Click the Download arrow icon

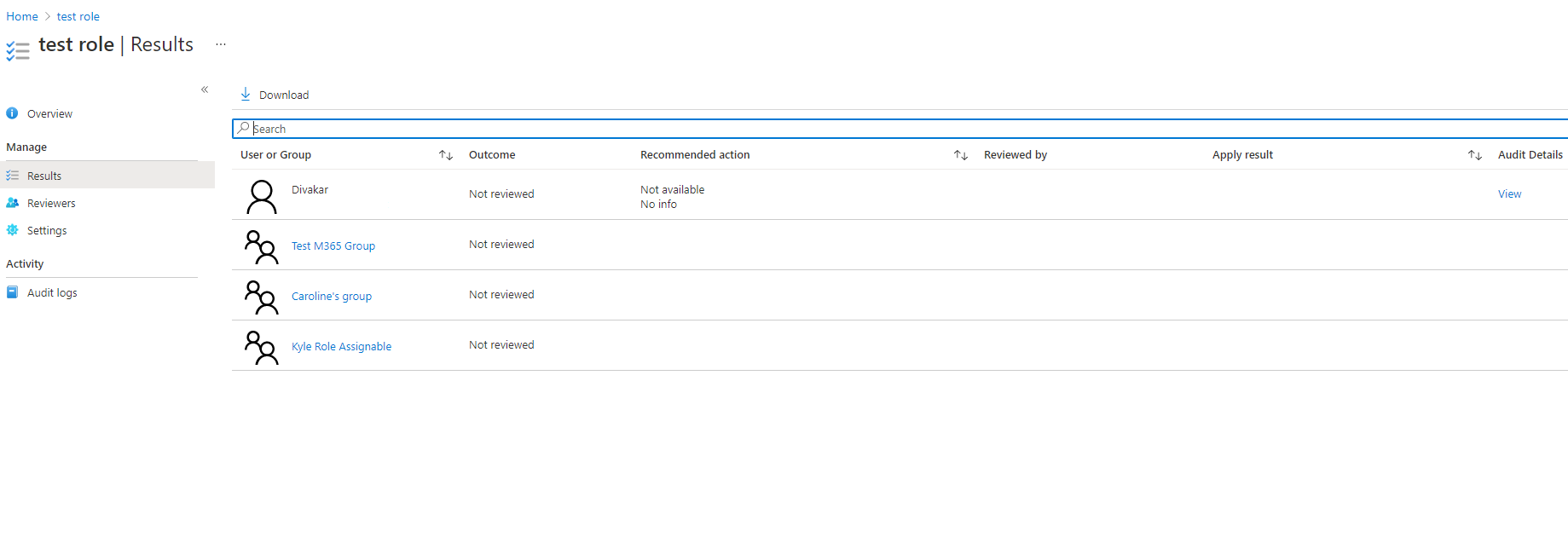coord(246,94)
